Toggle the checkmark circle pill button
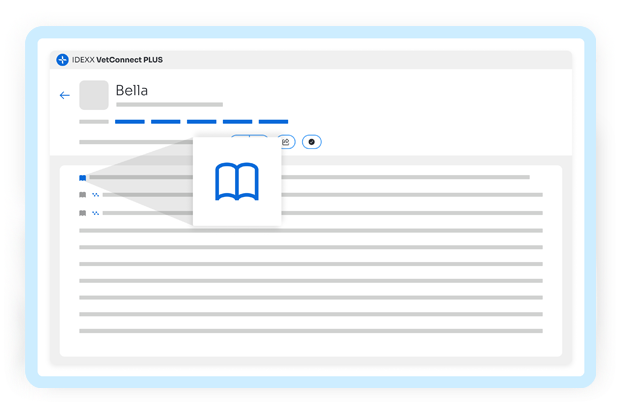The height and width of the screenshot is (414, 621). tap(312, 142)
